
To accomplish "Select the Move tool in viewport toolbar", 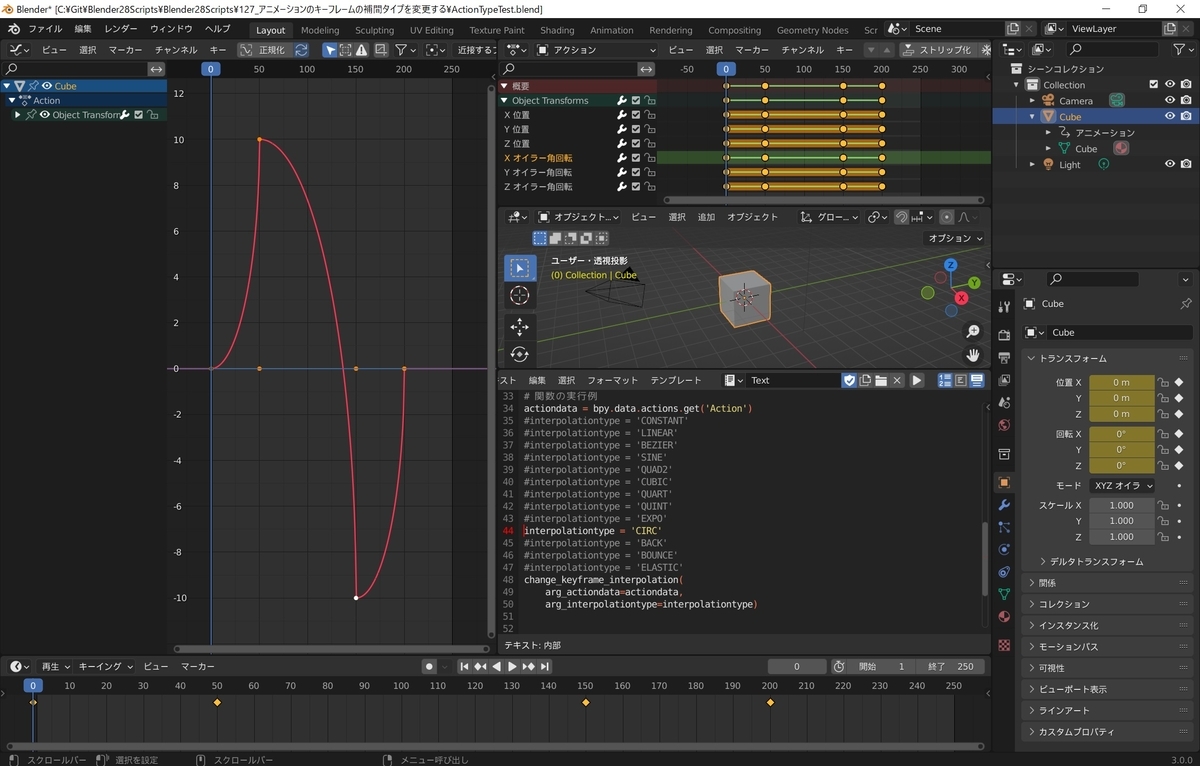I will point(519,326).
